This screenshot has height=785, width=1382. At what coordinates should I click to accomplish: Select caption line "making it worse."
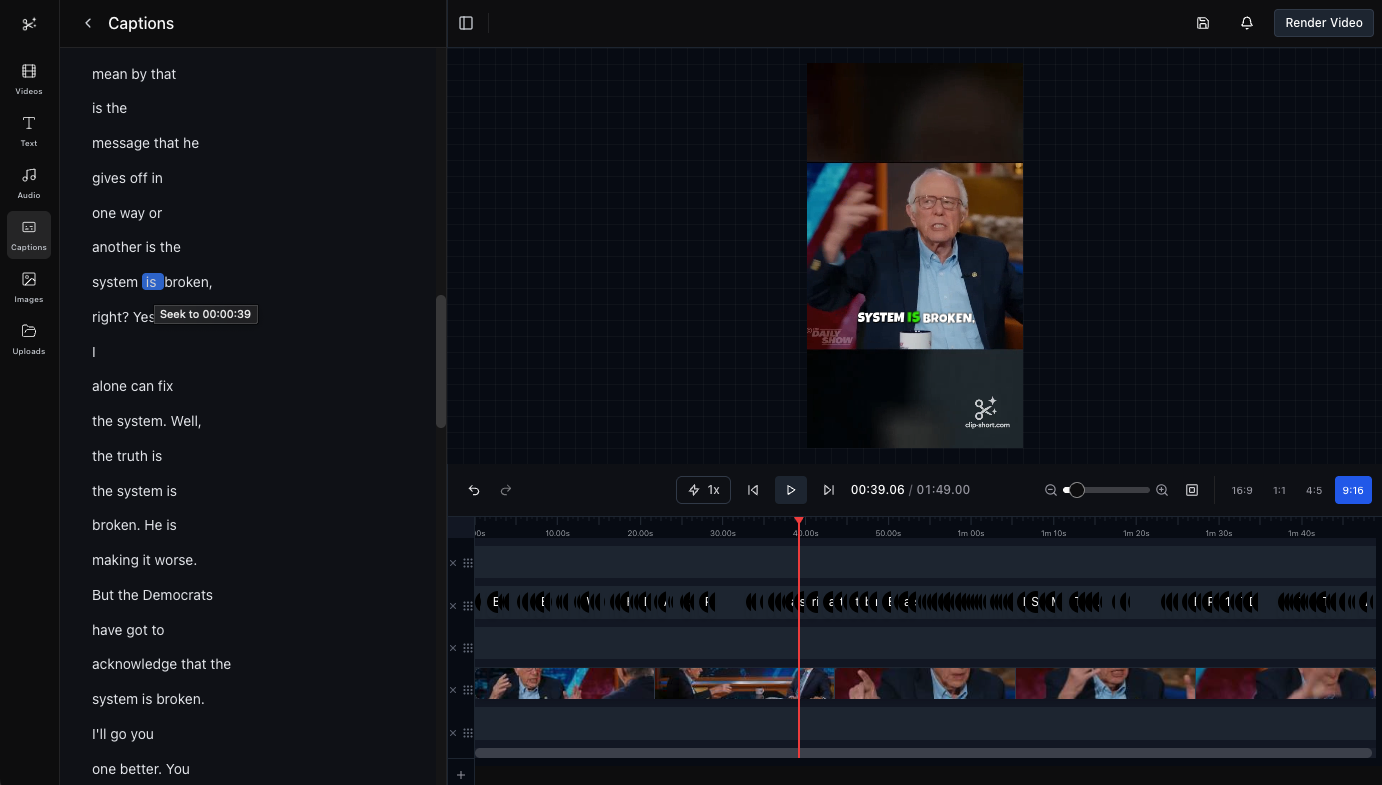click(x=144, y=560)
